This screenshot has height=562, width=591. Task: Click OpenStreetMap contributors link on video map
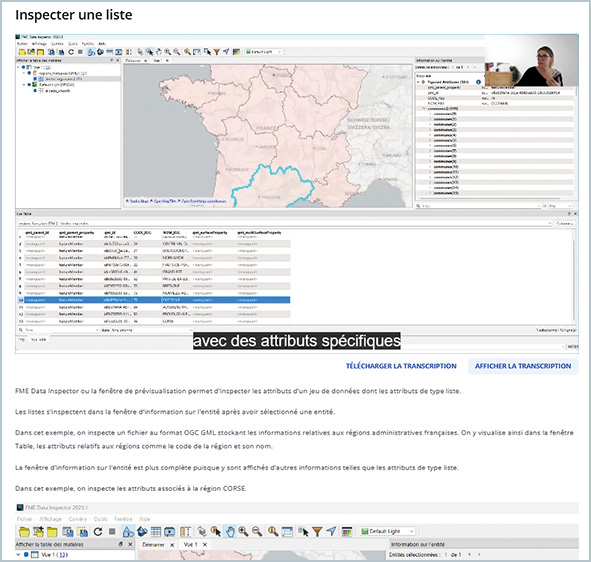click(x=204, y=201)
